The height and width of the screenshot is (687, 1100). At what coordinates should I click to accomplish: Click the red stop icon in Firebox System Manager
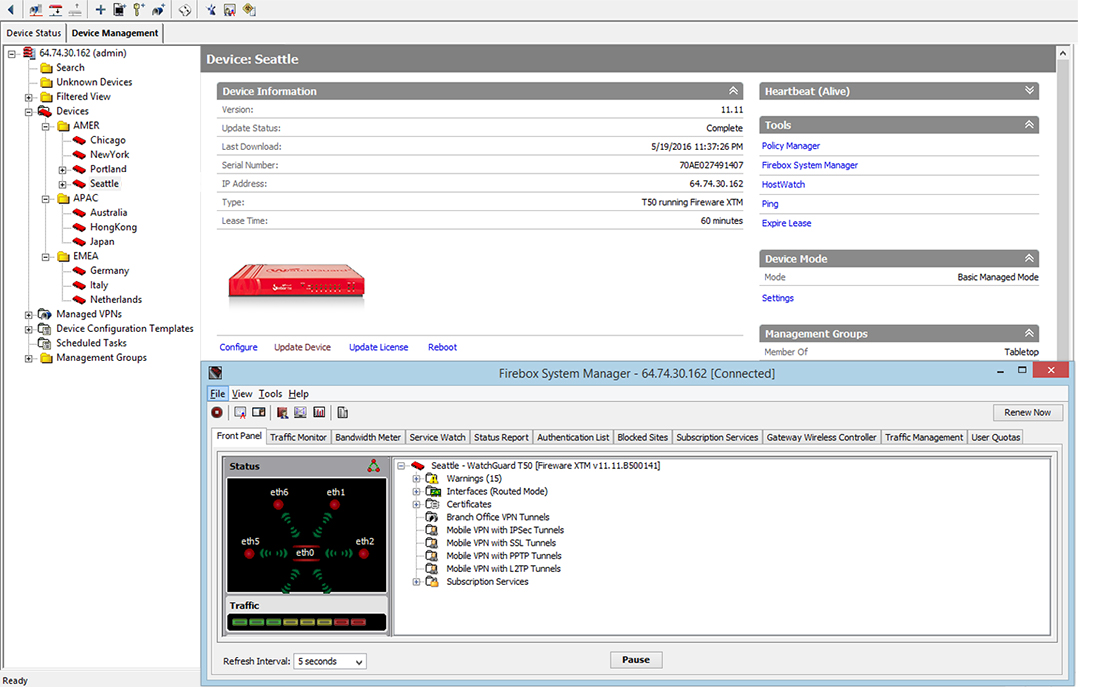217,412
